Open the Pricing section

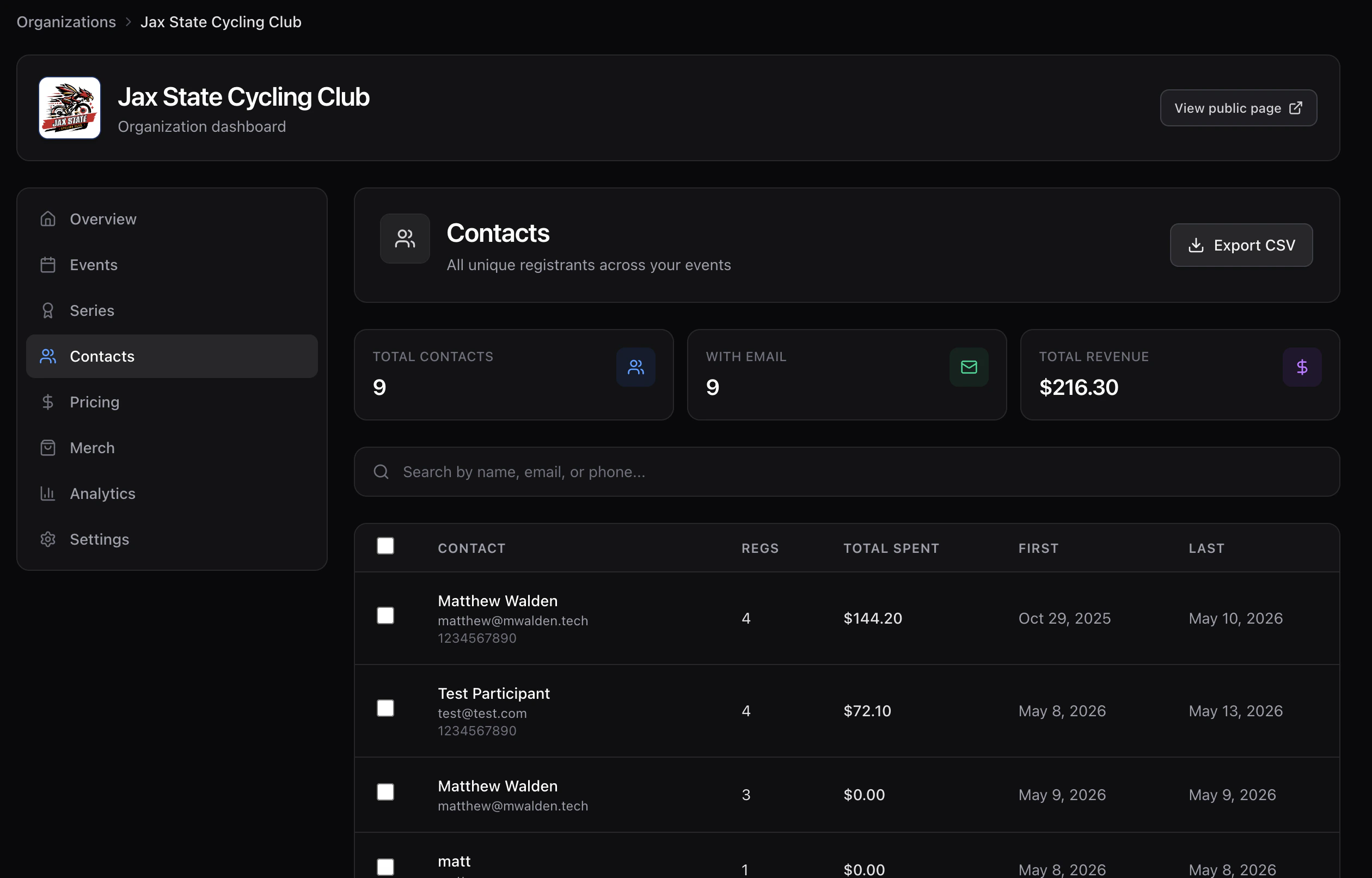[x=171, y=402]
